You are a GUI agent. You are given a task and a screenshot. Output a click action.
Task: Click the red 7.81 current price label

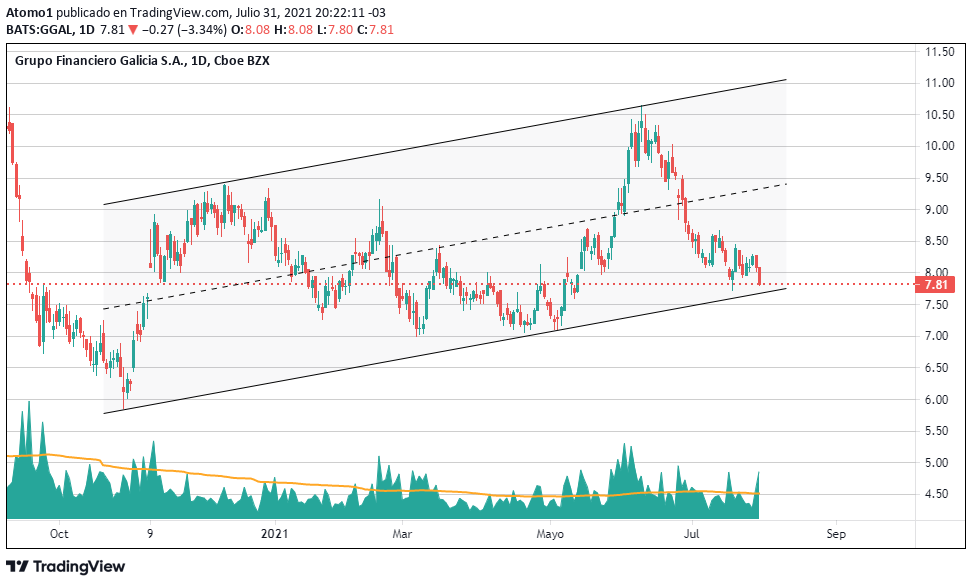click(x=935, y=284)
